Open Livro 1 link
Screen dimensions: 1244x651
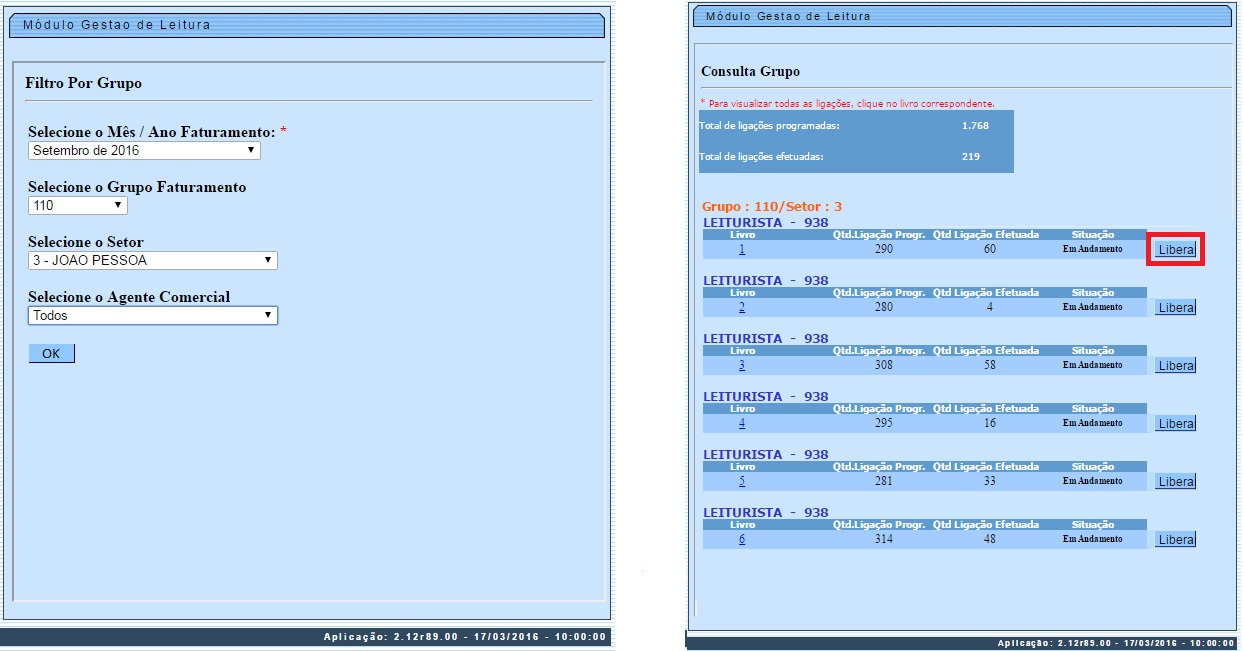tap(742, 249)
